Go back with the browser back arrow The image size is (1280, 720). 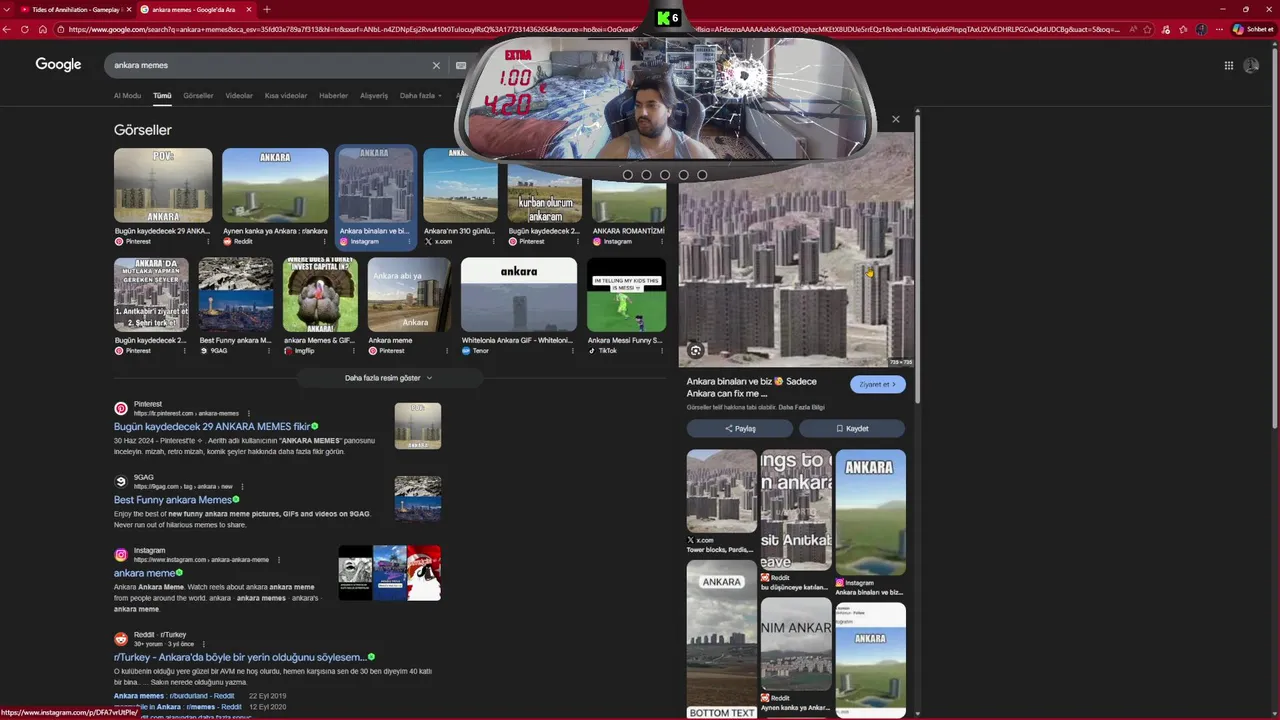point(8,29)
